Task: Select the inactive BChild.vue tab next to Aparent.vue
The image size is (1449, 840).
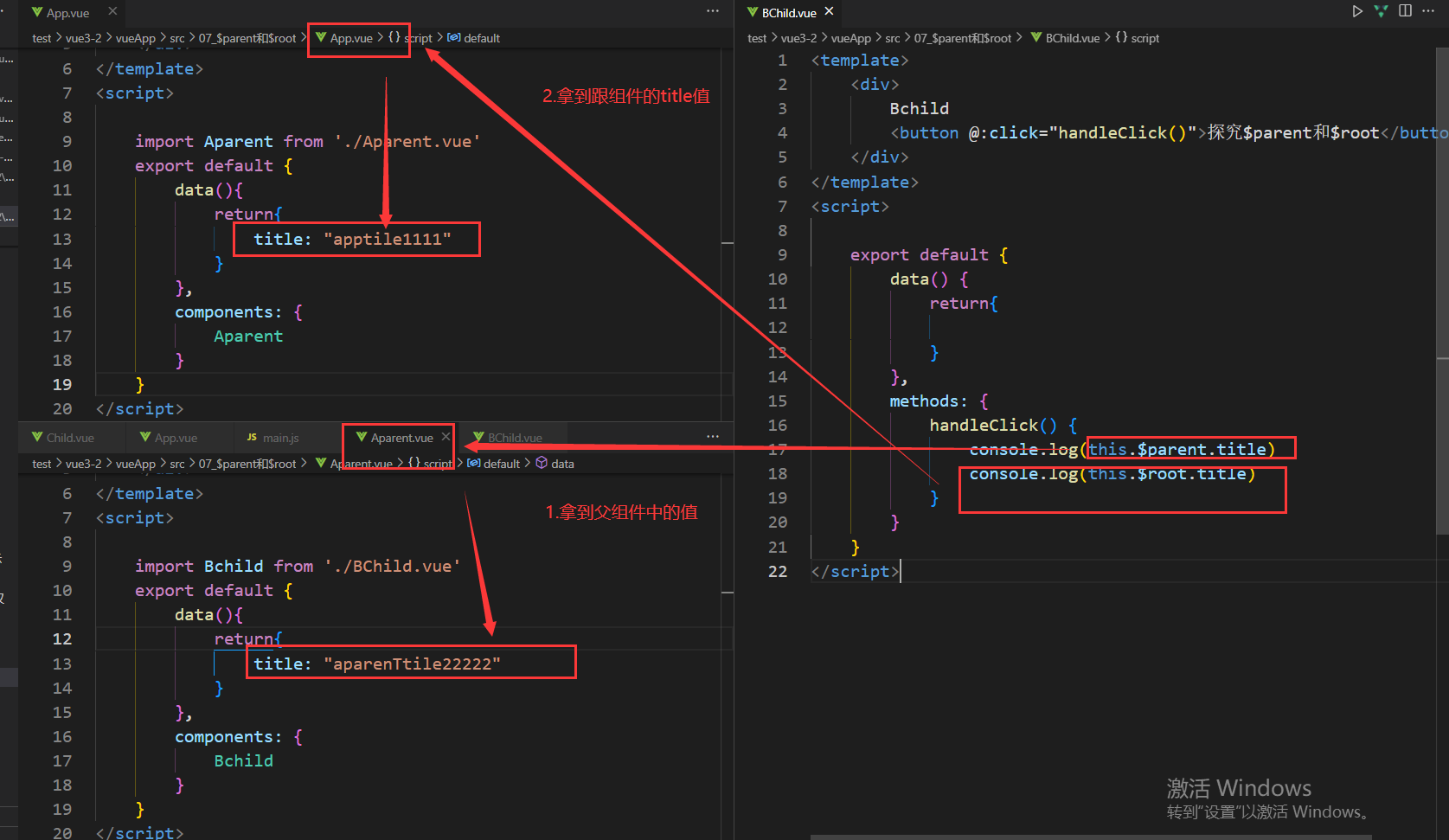Action: tap(515, 438)
